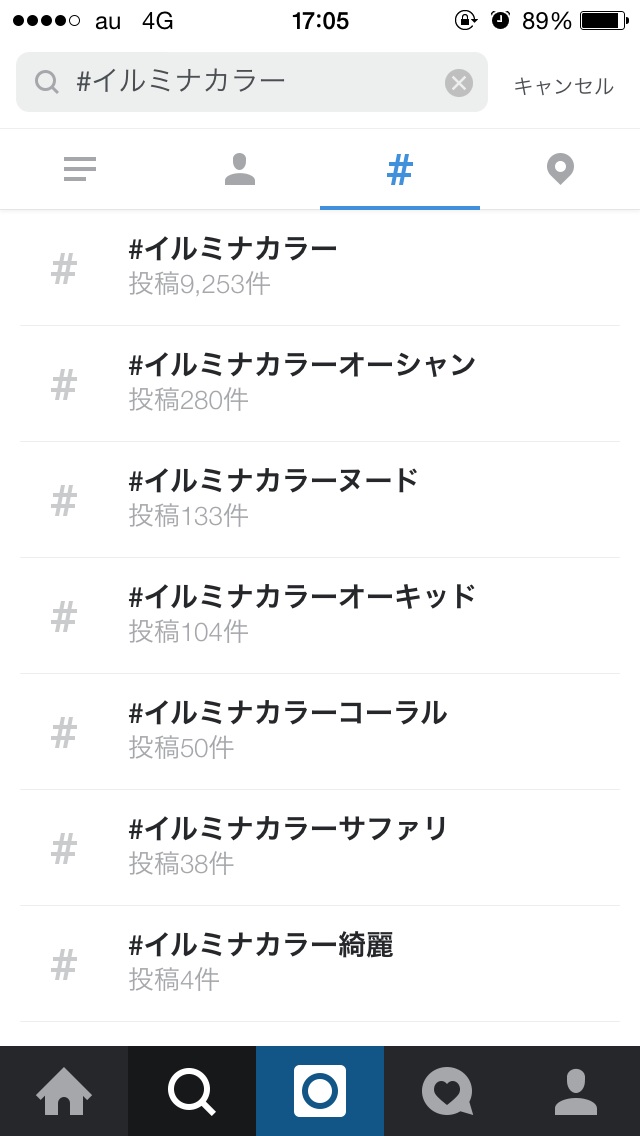
Task: Open hashtag #イルミナカラーオーキッド
Action: click(320, 615)
